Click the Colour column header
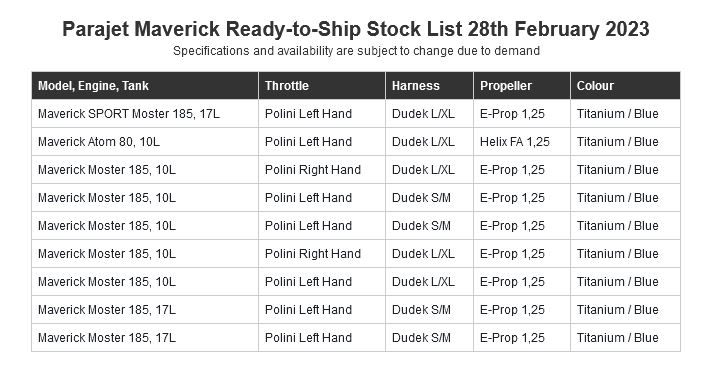Viewport: 707px width, 378px height. coord(625,86)
